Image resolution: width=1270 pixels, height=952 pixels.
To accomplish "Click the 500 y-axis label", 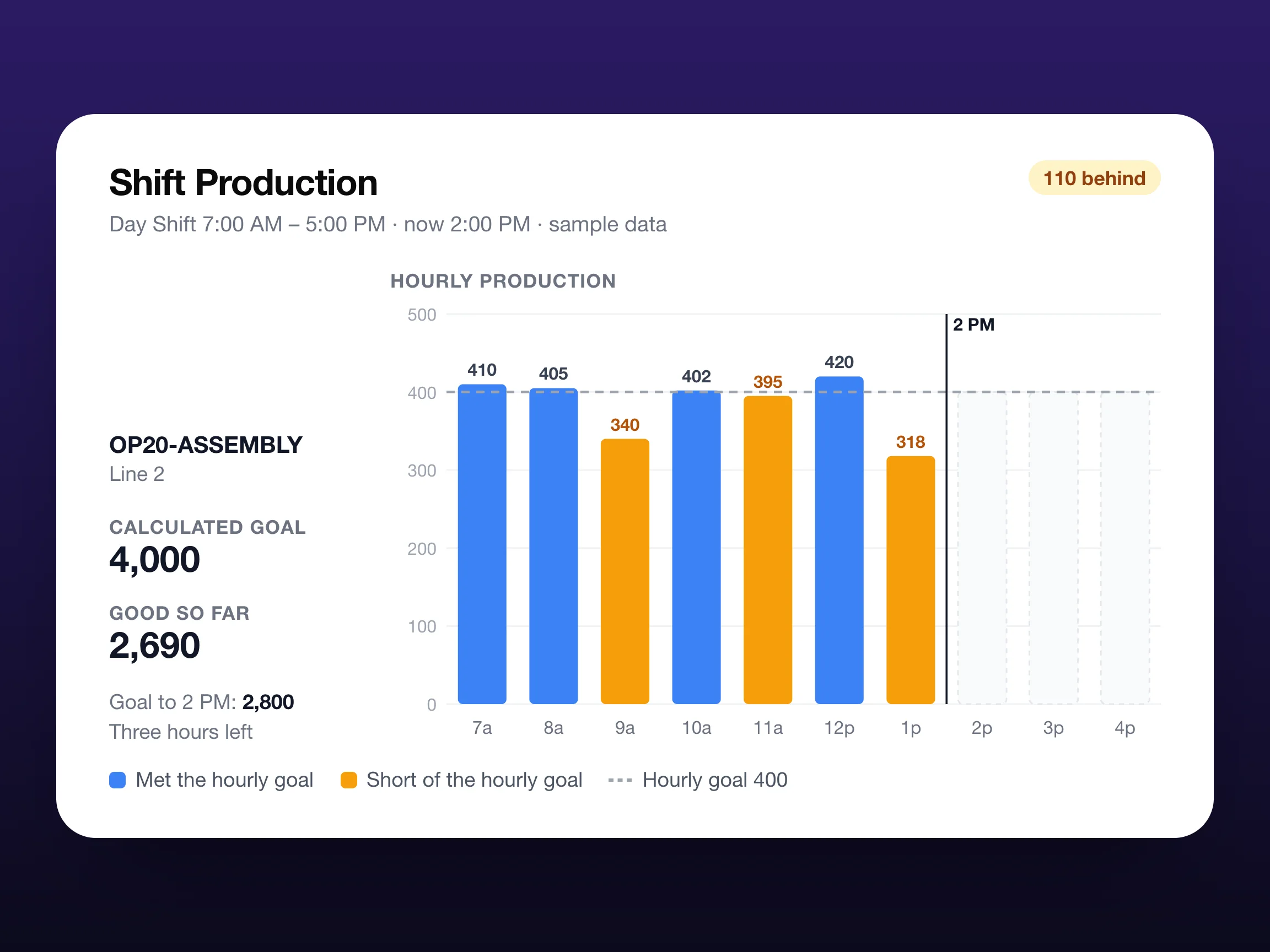I will coord(422,315).
